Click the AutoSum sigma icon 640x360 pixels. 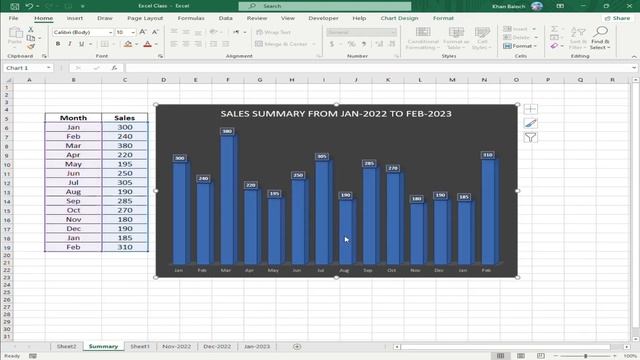[554, 29]
